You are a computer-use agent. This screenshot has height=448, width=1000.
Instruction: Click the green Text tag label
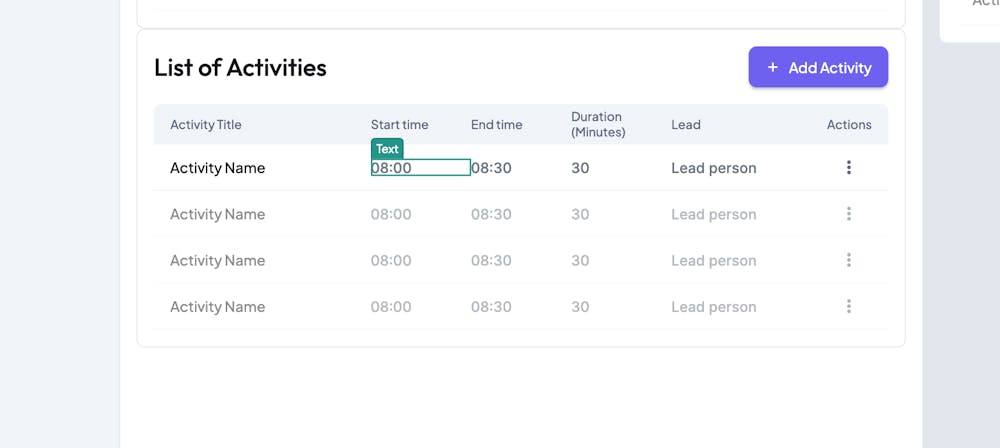(387, 149)
